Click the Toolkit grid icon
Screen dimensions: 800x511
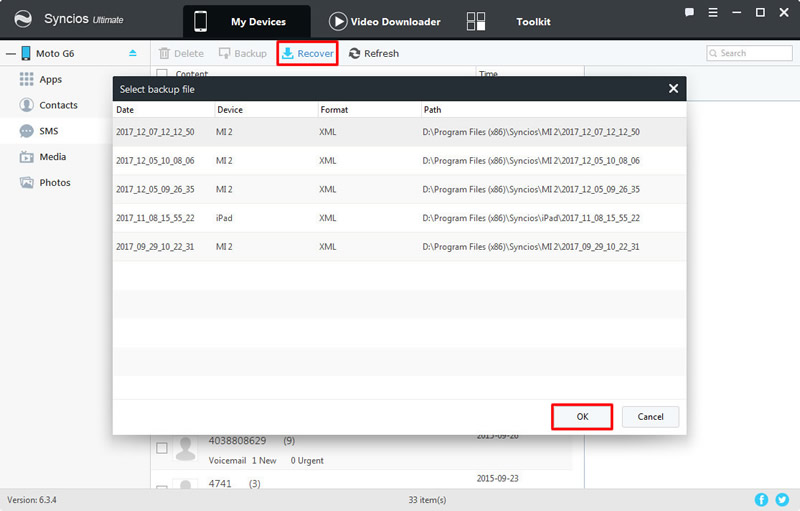476,21
